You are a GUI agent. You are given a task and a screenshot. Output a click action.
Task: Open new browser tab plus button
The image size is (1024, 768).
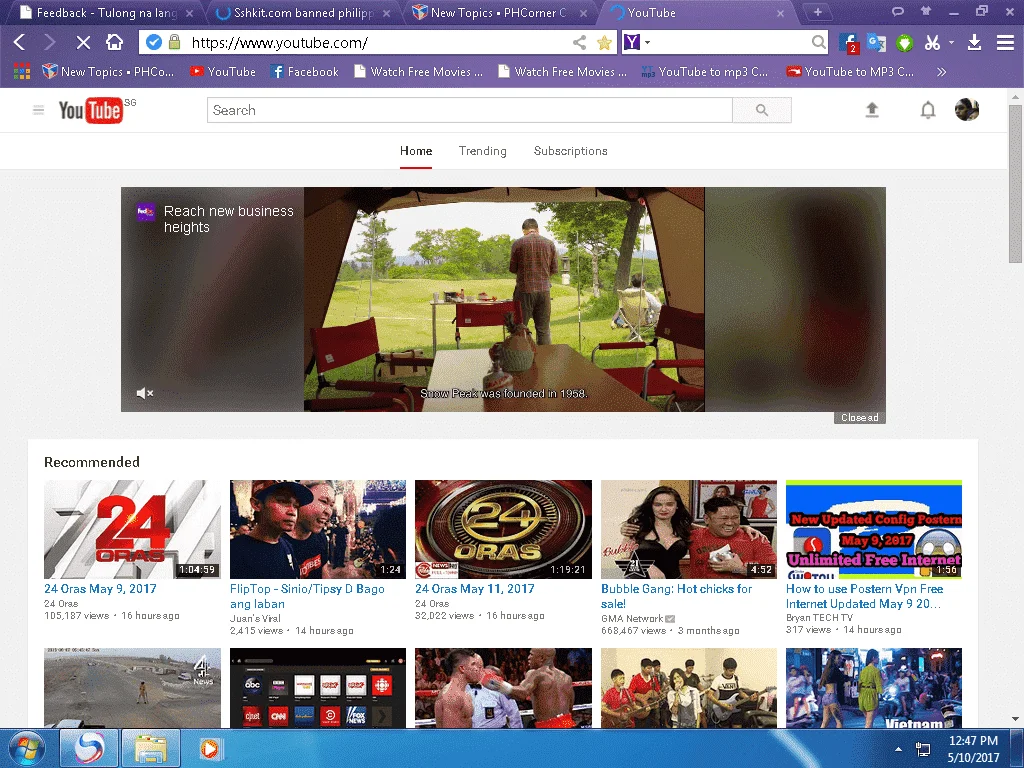pos(817,12)
